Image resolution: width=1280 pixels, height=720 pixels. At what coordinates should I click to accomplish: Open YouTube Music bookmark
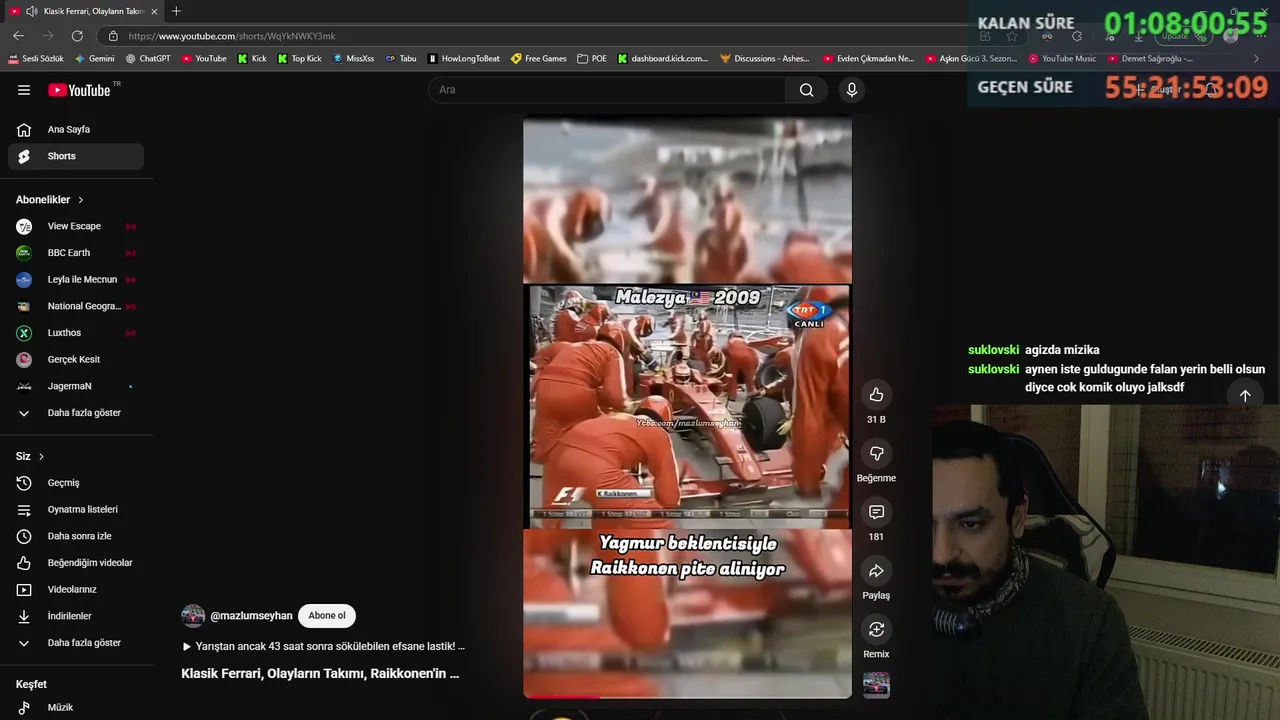pos(1062,59)
